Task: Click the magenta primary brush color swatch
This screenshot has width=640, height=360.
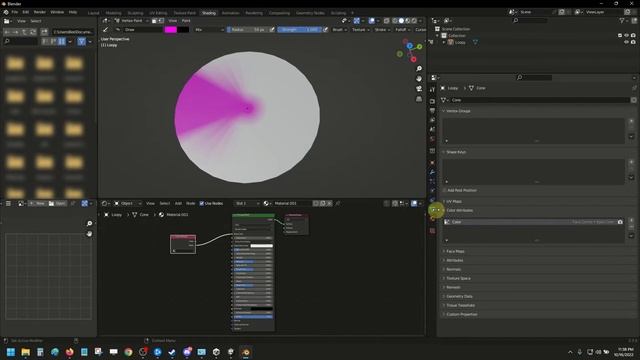Action: (x=171, y=29)
